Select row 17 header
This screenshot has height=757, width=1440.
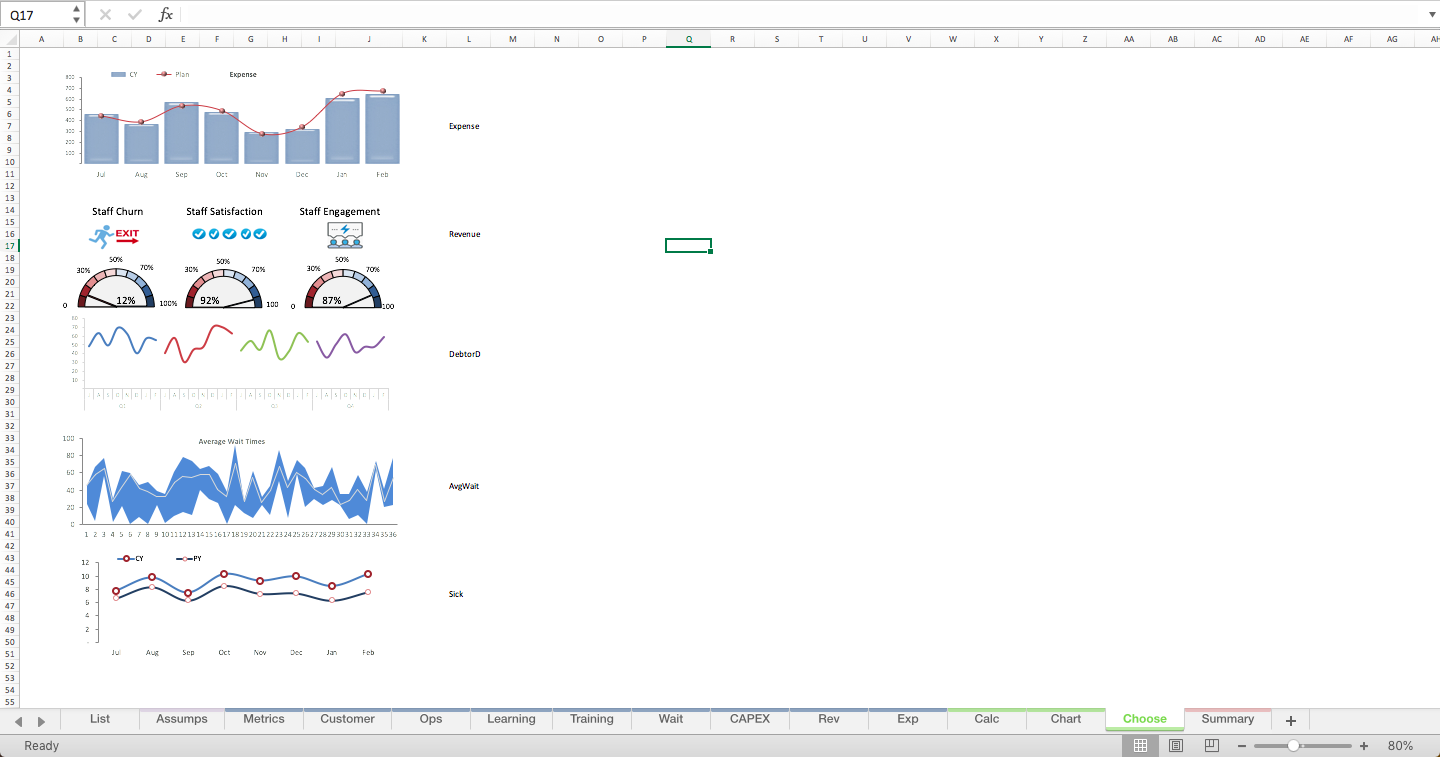click(x=9, y=246)
